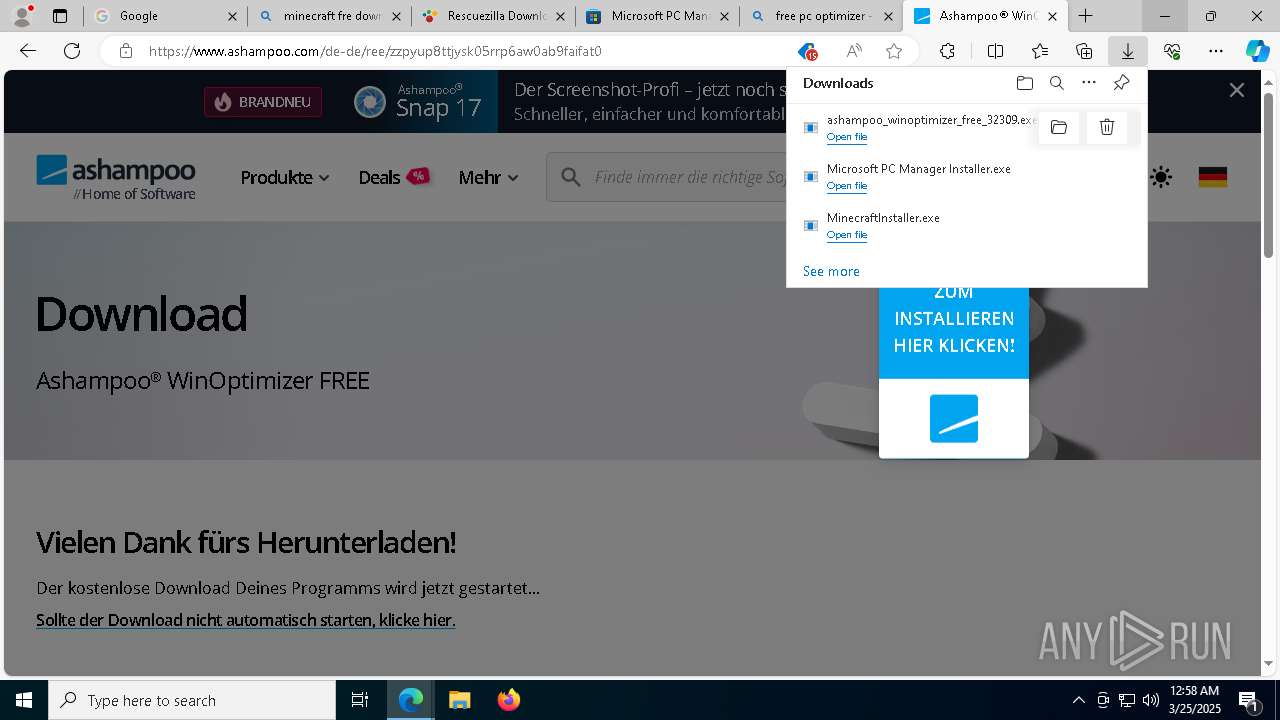Open a new browser tab

[1086, 16]
